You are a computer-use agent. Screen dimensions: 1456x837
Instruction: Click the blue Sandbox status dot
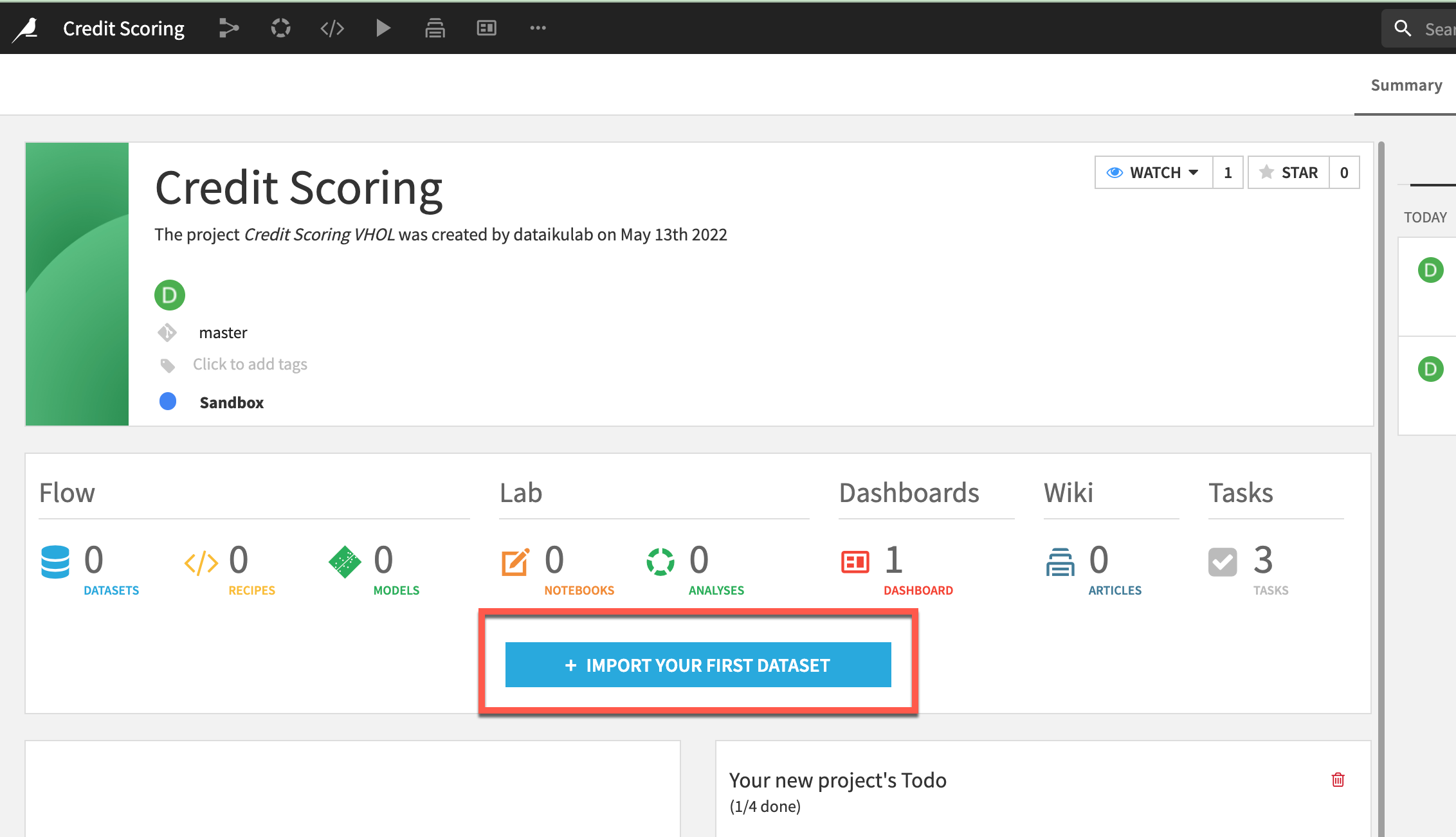pyautogui.click(x=168, y=402)
